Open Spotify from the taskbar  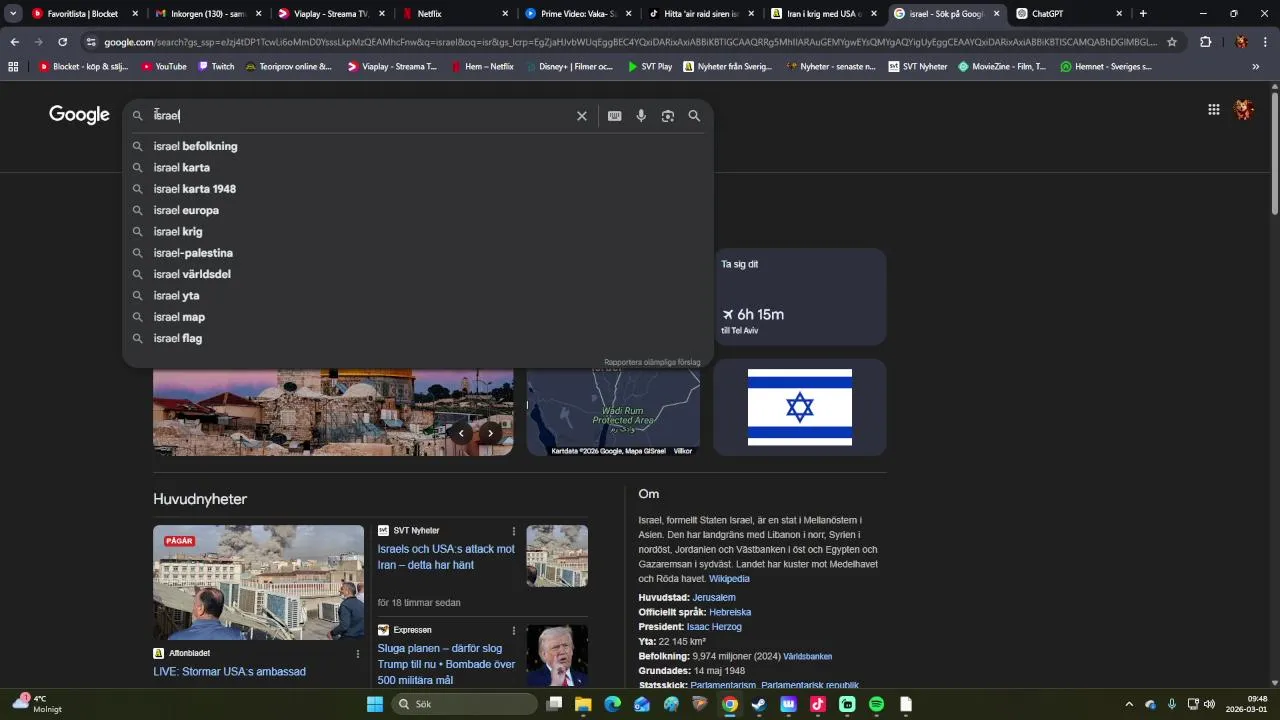(x=876, y=704)
